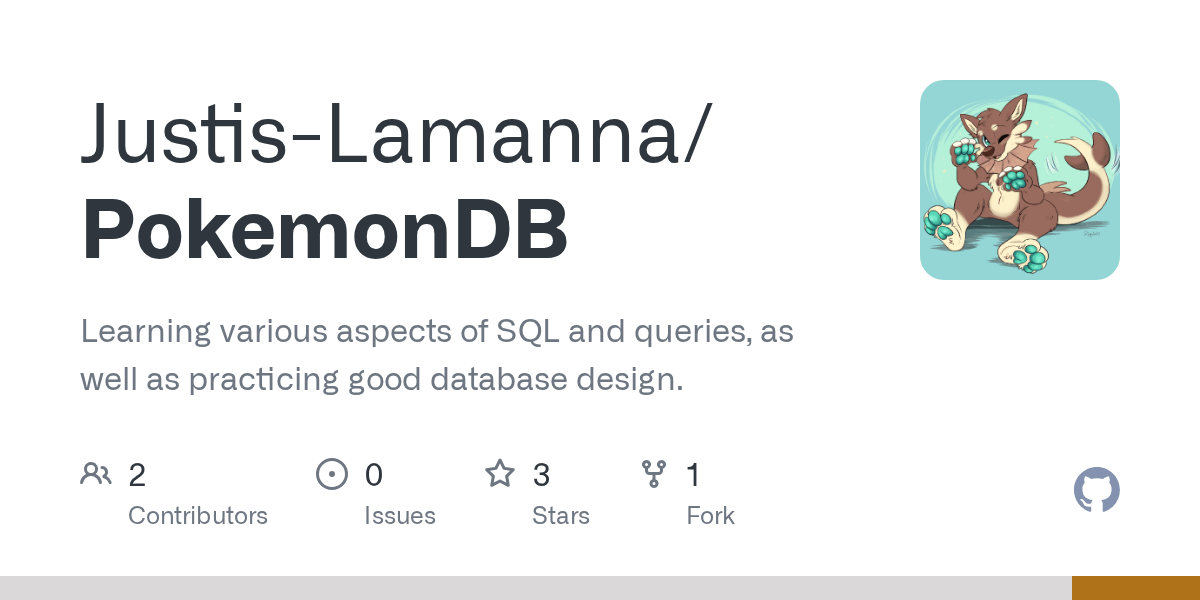Open the fox character avatar image
The image size is (1200, 600).
1019,180
